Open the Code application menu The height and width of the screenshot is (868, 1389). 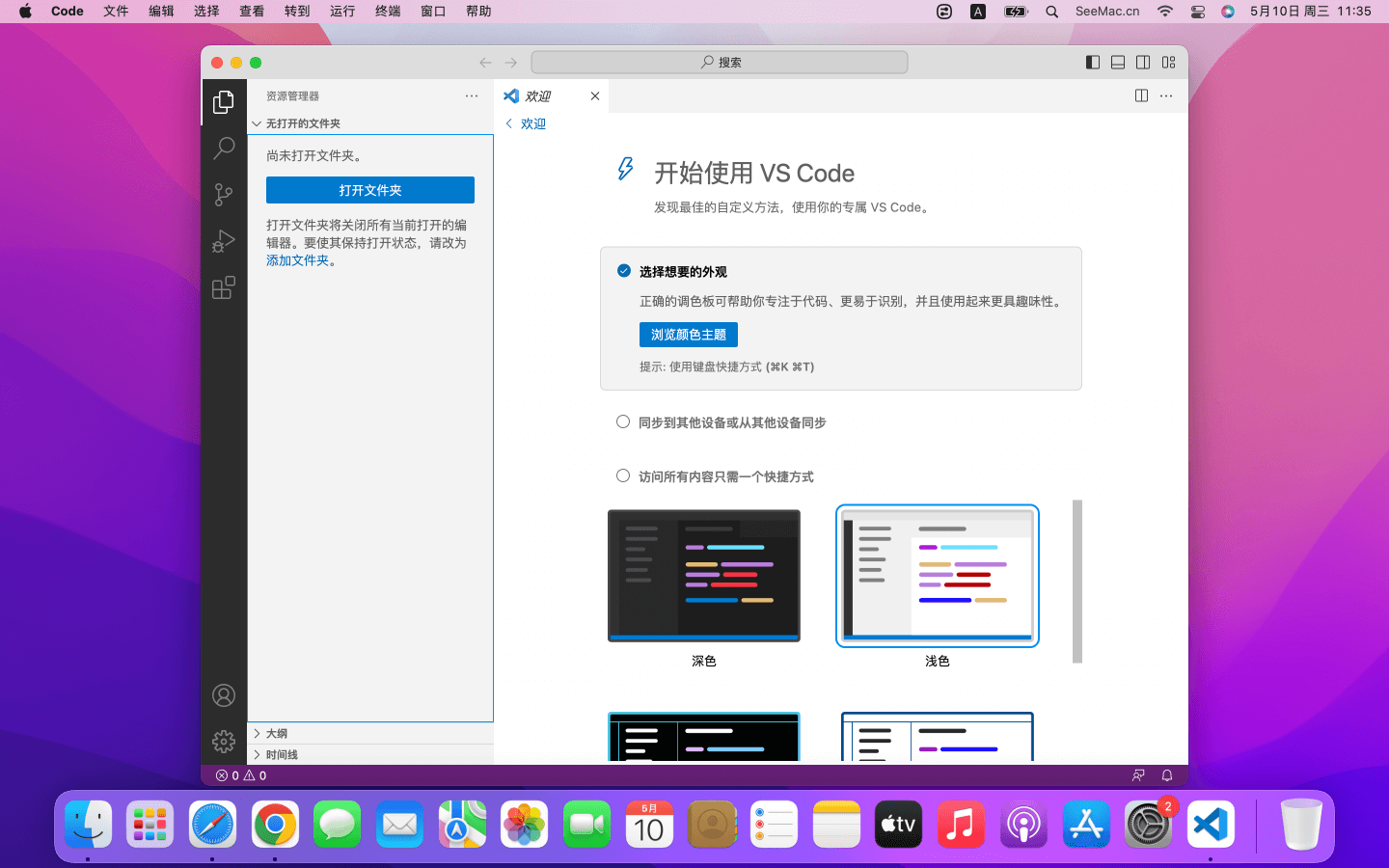coord(68,12)
